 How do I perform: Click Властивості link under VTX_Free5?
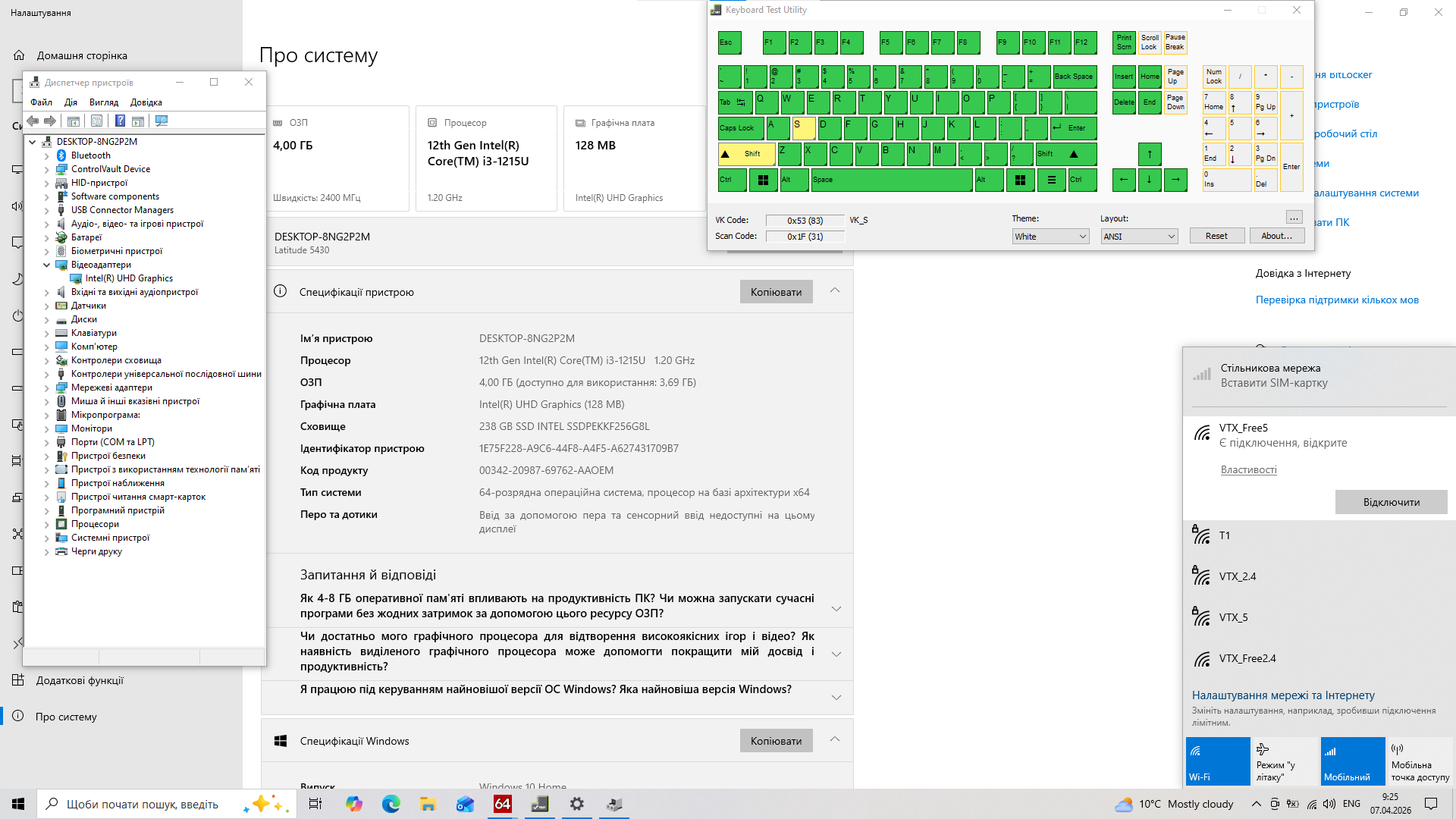point(1248,469)
